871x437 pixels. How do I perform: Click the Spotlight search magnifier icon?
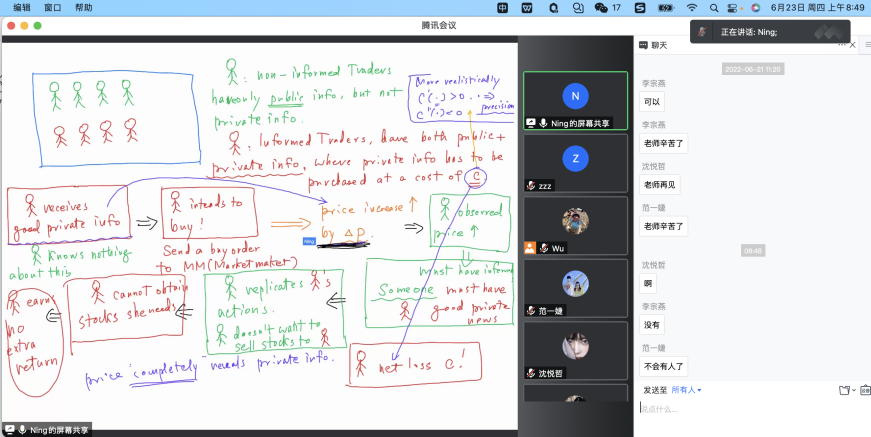coord(714,7)
